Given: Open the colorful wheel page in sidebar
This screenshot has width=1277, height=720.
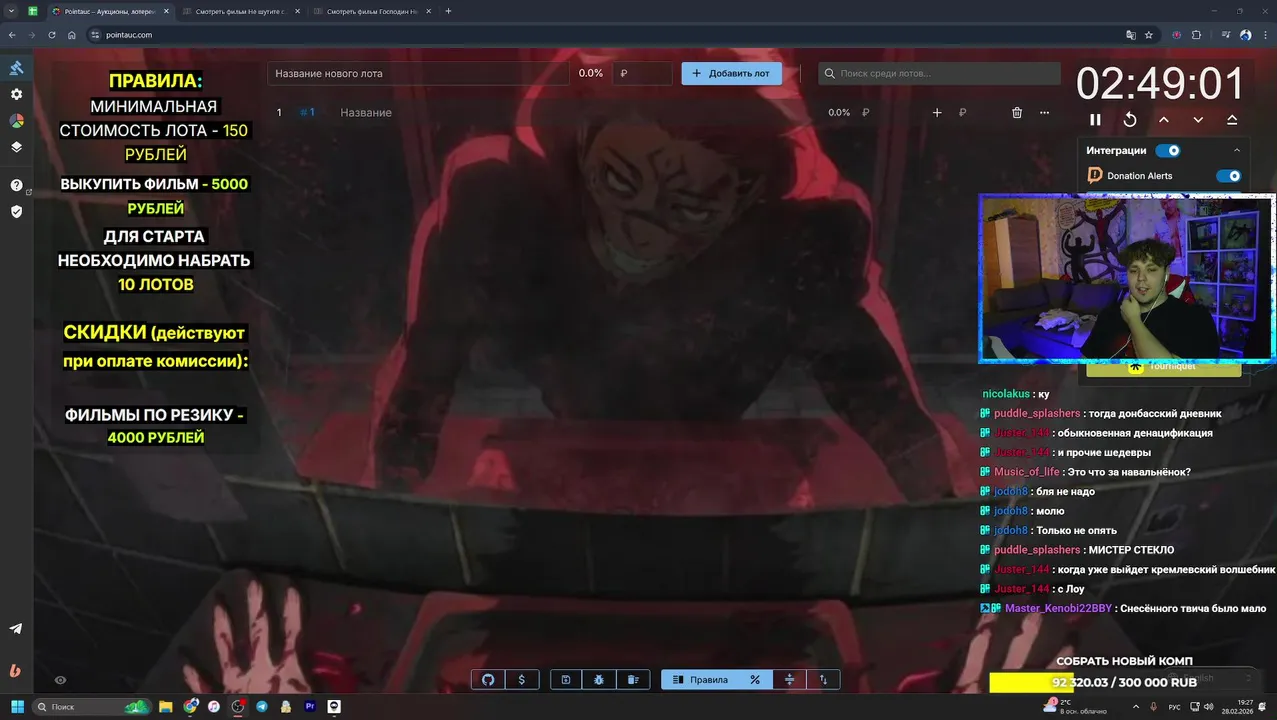Looking at the screenshot, I should [x=16, y=120].
